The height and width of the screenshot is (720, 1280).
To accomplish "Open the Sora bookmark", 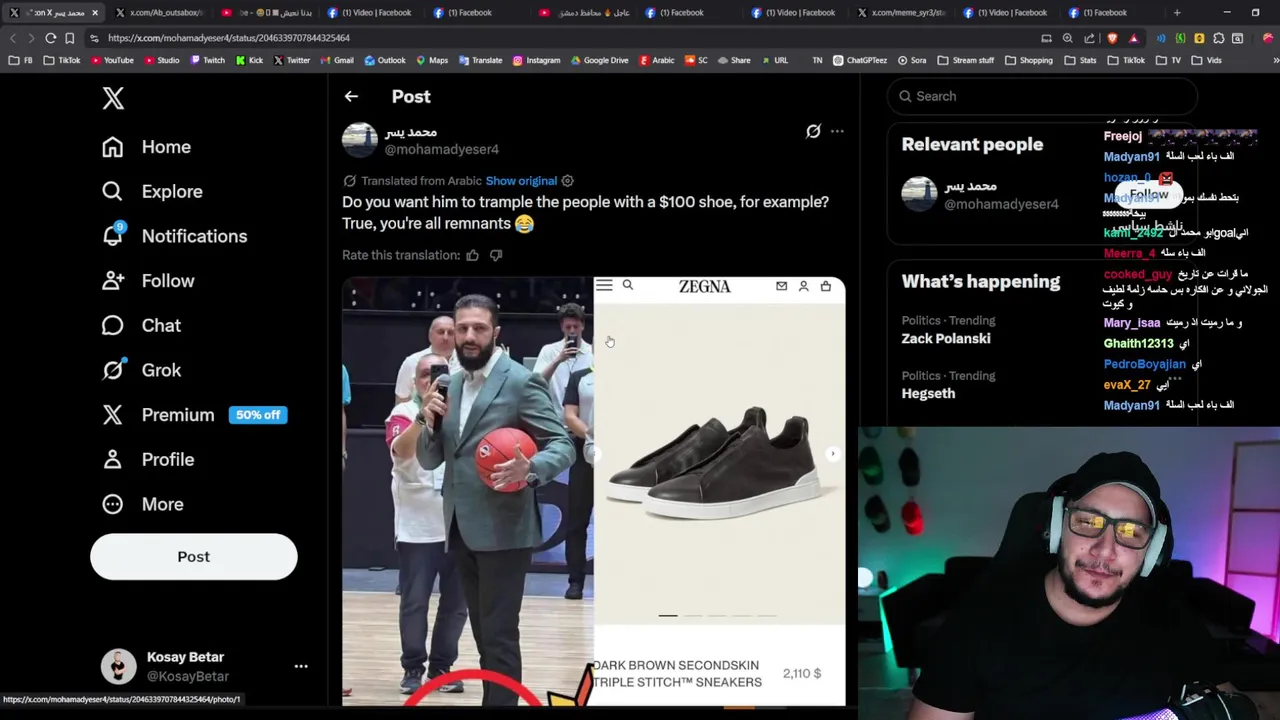I will pos(912,60).
